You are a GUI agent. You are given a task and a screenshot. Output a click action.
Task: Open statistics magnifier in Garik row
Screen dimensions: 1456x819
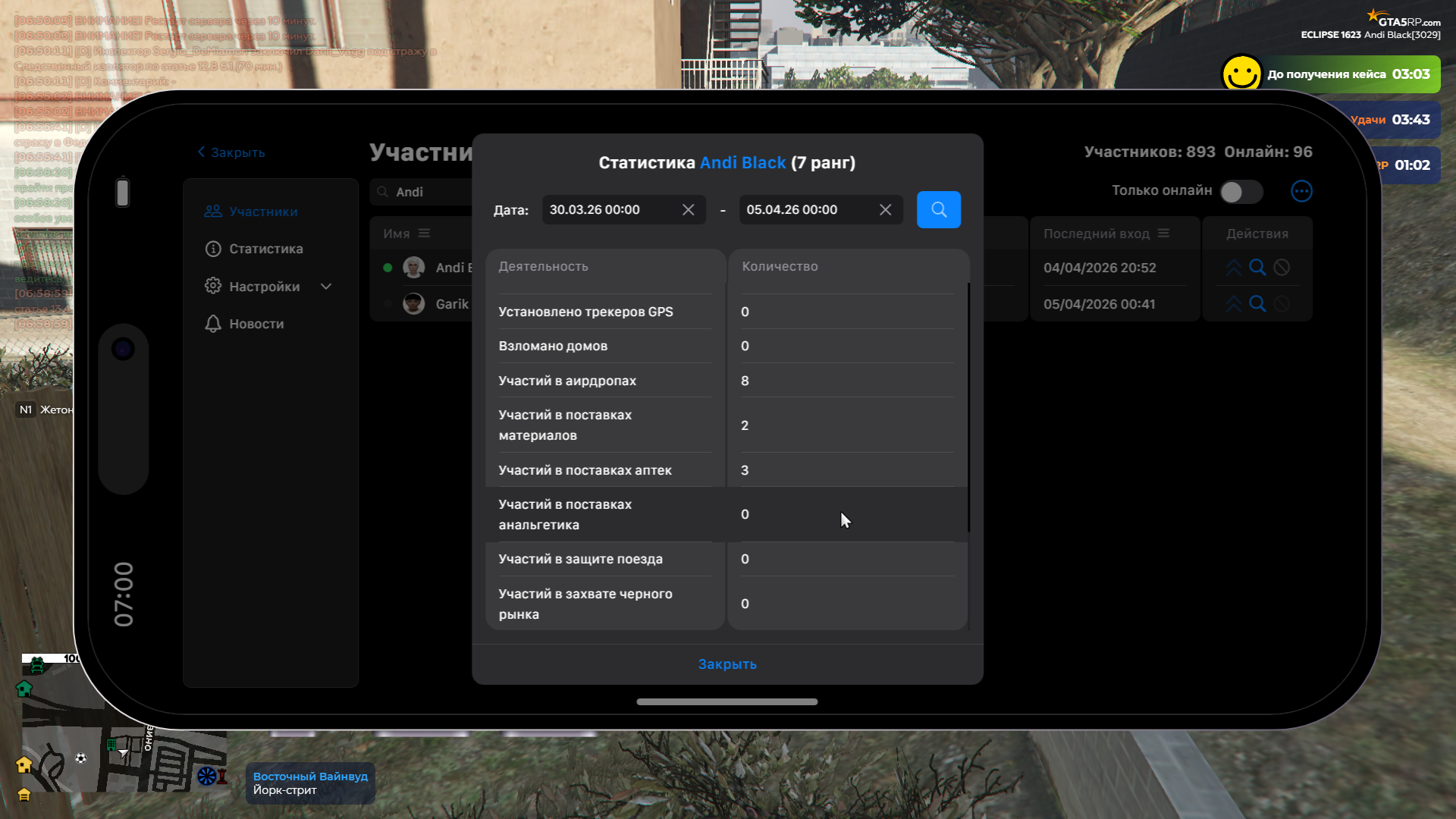click(x=1257, y=304)
